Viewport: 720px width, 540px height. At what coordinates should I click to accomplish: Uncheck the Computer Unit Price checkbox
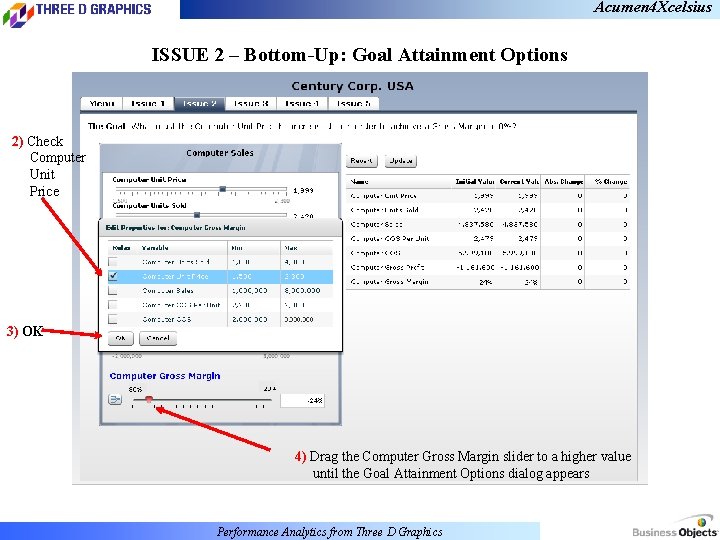(x=112, y=276)
